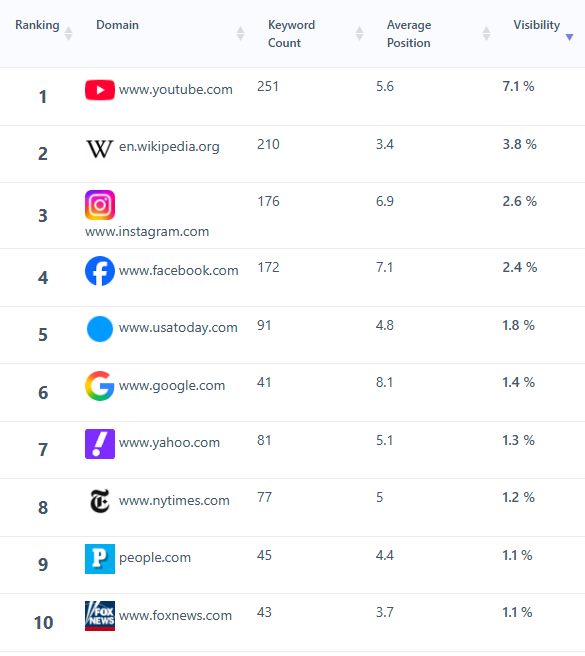Open the www.youtube.com domain link
The image size is (585, 656).
[175, 90]
